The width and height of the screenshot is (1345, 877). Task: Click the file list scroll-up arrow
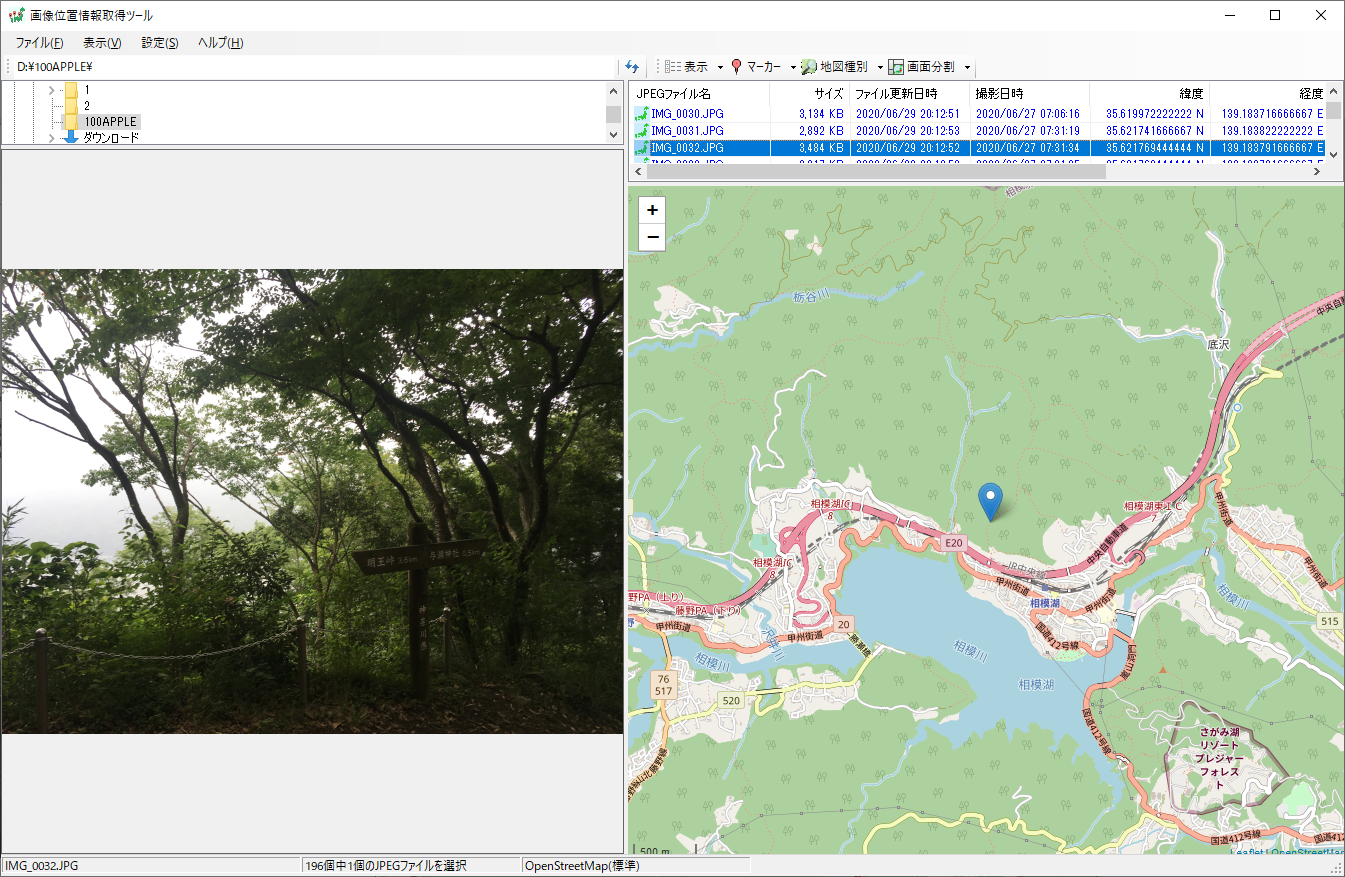coord(1335,92)
